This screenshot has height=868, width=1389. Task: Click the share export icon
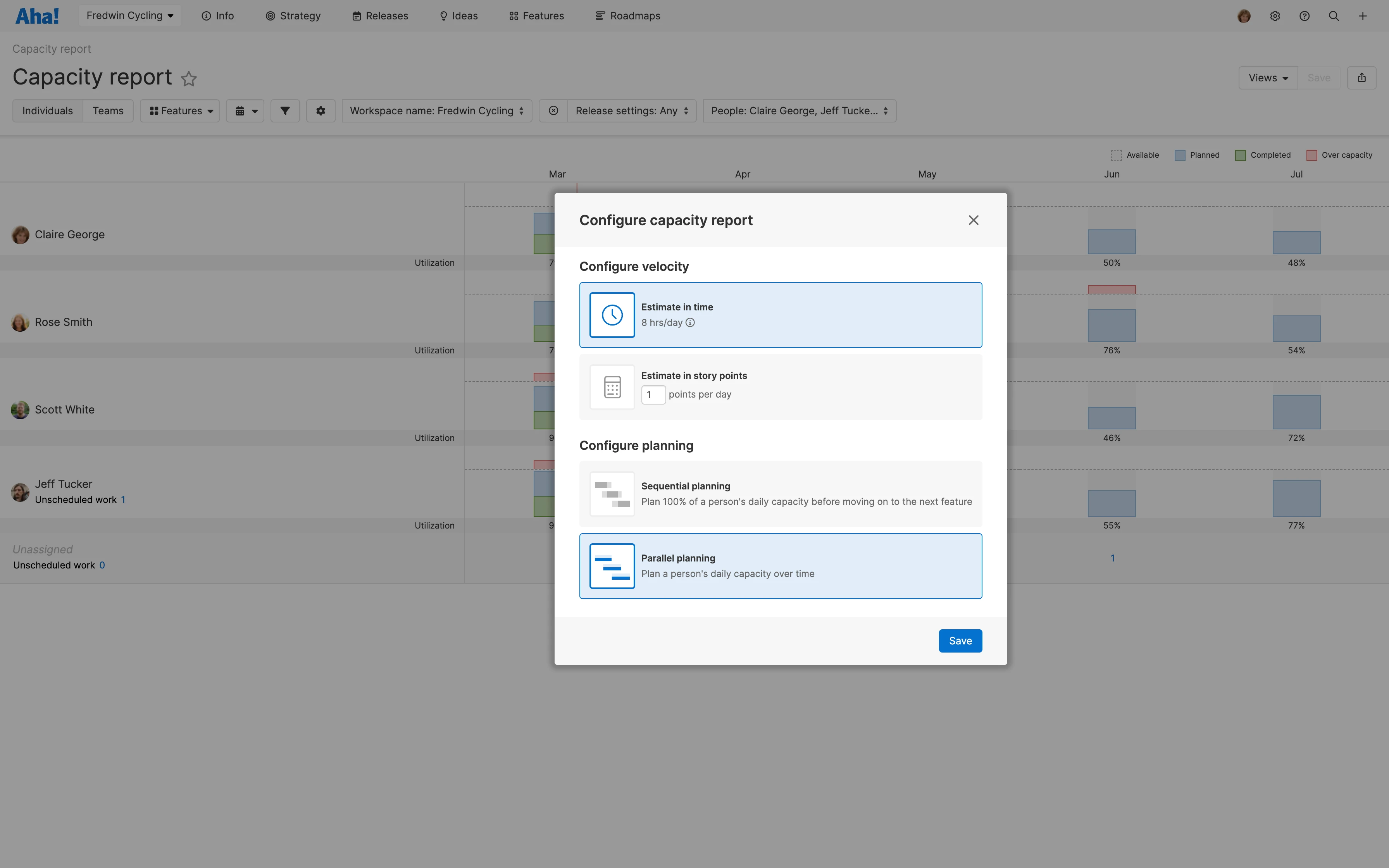pos(1361,78)
